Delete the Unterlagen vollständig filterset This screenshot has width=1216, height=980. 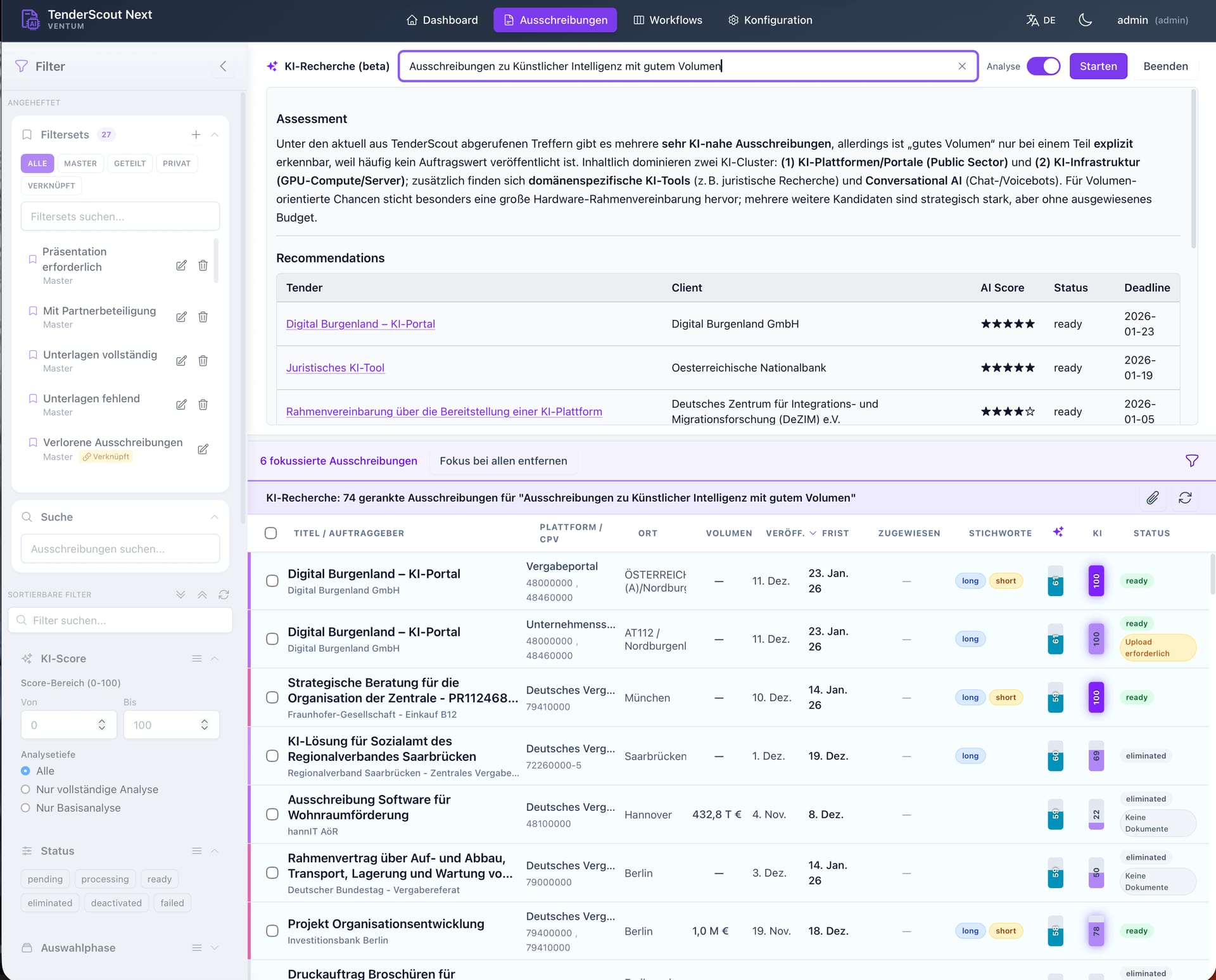coord(203,360)
